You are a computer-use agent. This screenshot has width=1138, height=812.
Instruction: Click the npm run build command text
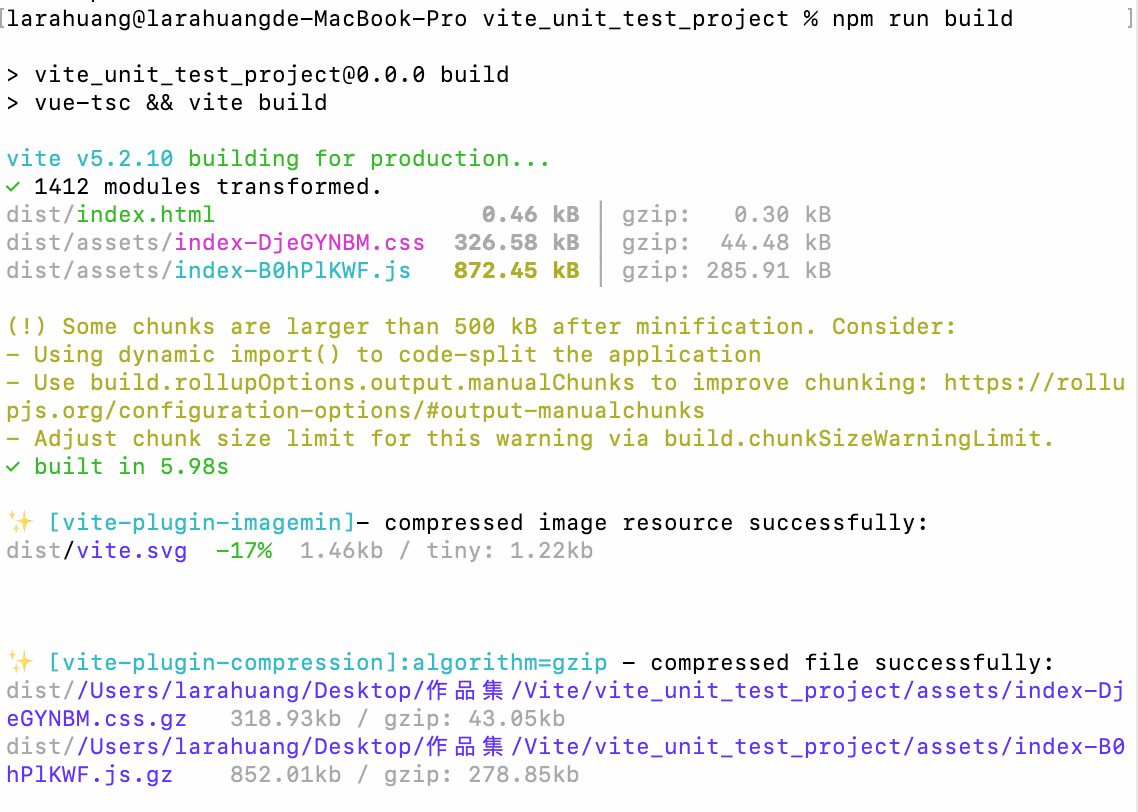(922, 19)
